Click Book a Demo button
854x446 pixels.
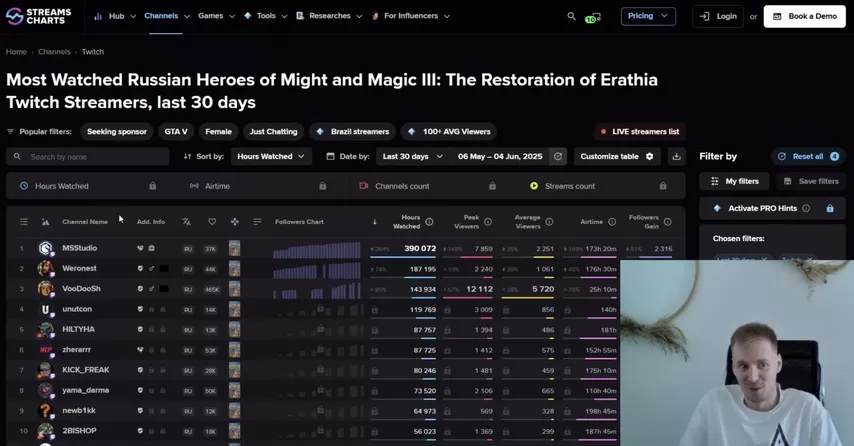coord(804,16)
